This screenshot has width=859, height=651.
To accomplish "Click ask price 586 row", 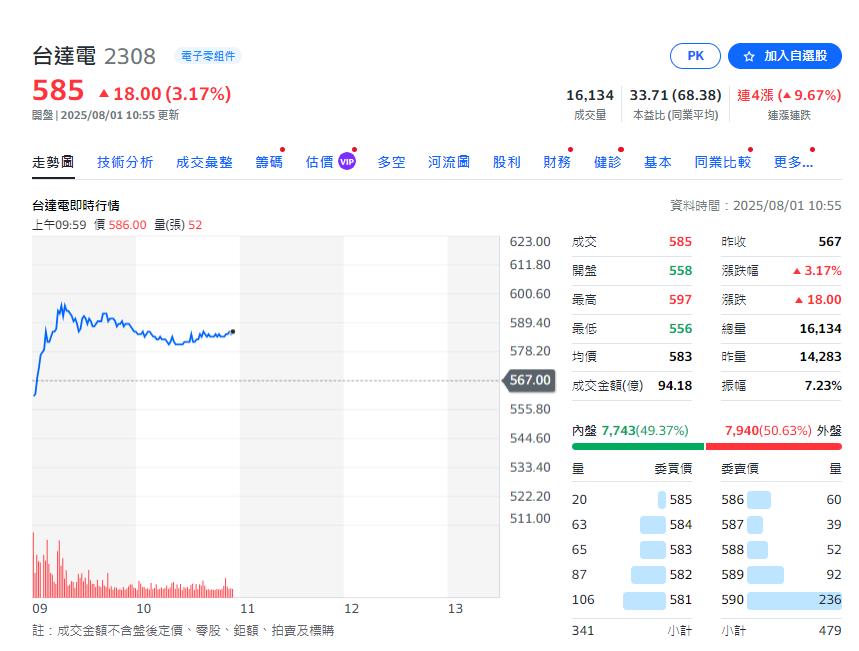I will click(x=781, y=500).
